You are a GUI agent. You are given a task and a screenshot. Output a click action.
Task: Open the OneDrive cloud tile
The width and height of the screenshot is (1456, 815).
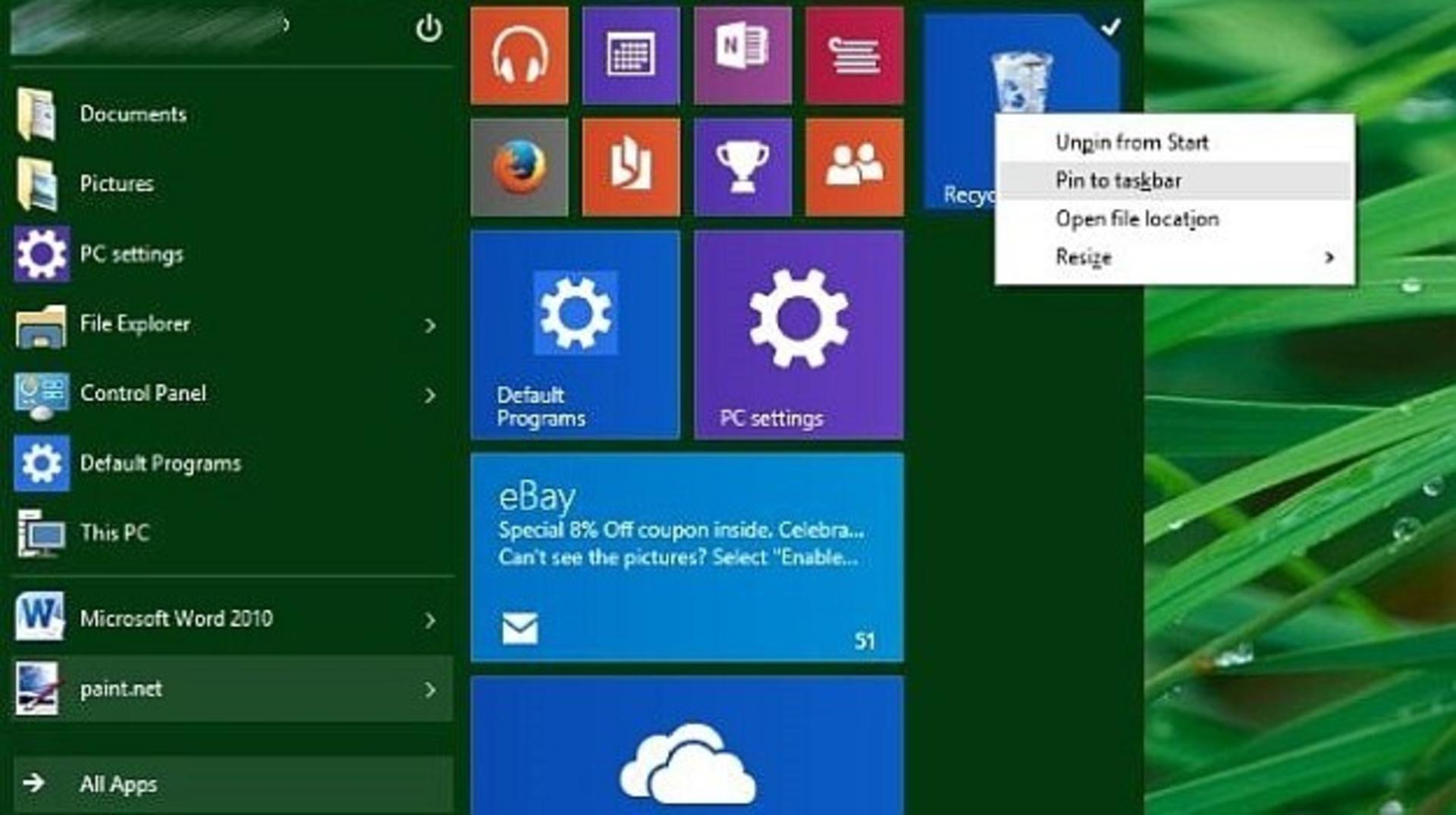click(687, 746)
